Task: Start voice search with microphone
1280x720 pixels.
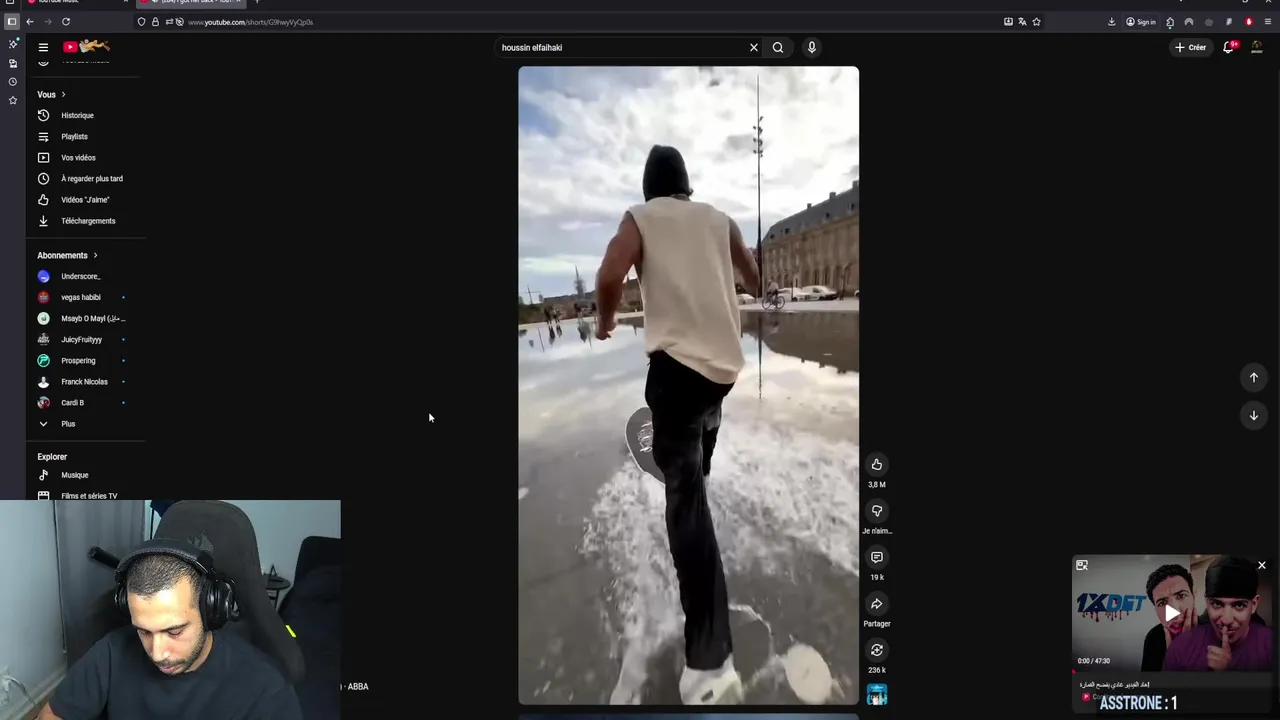Action: [x=811, y=47]
